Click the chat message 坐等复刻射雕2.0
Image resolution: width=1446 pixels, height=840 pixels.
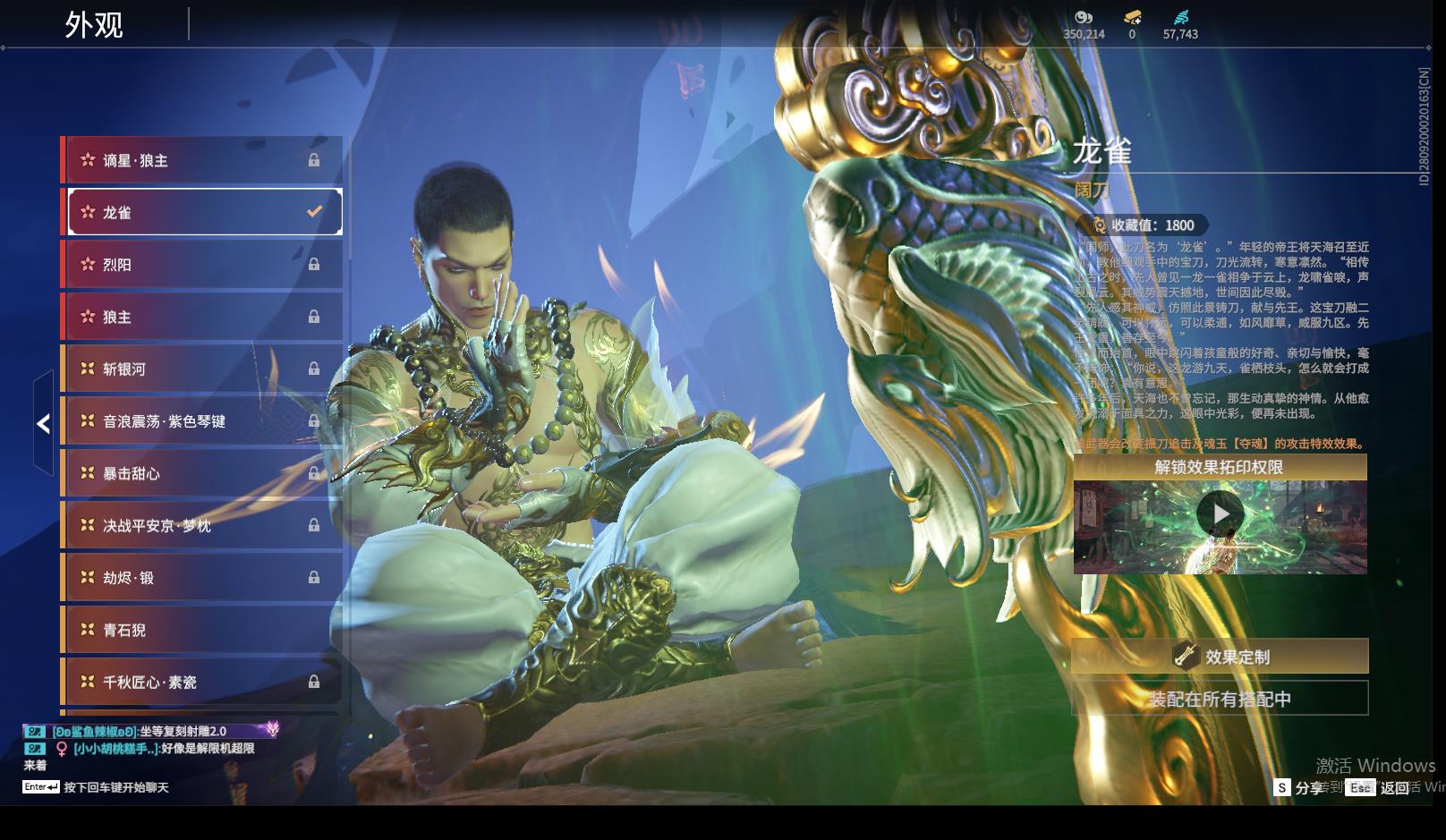point(183,731)
